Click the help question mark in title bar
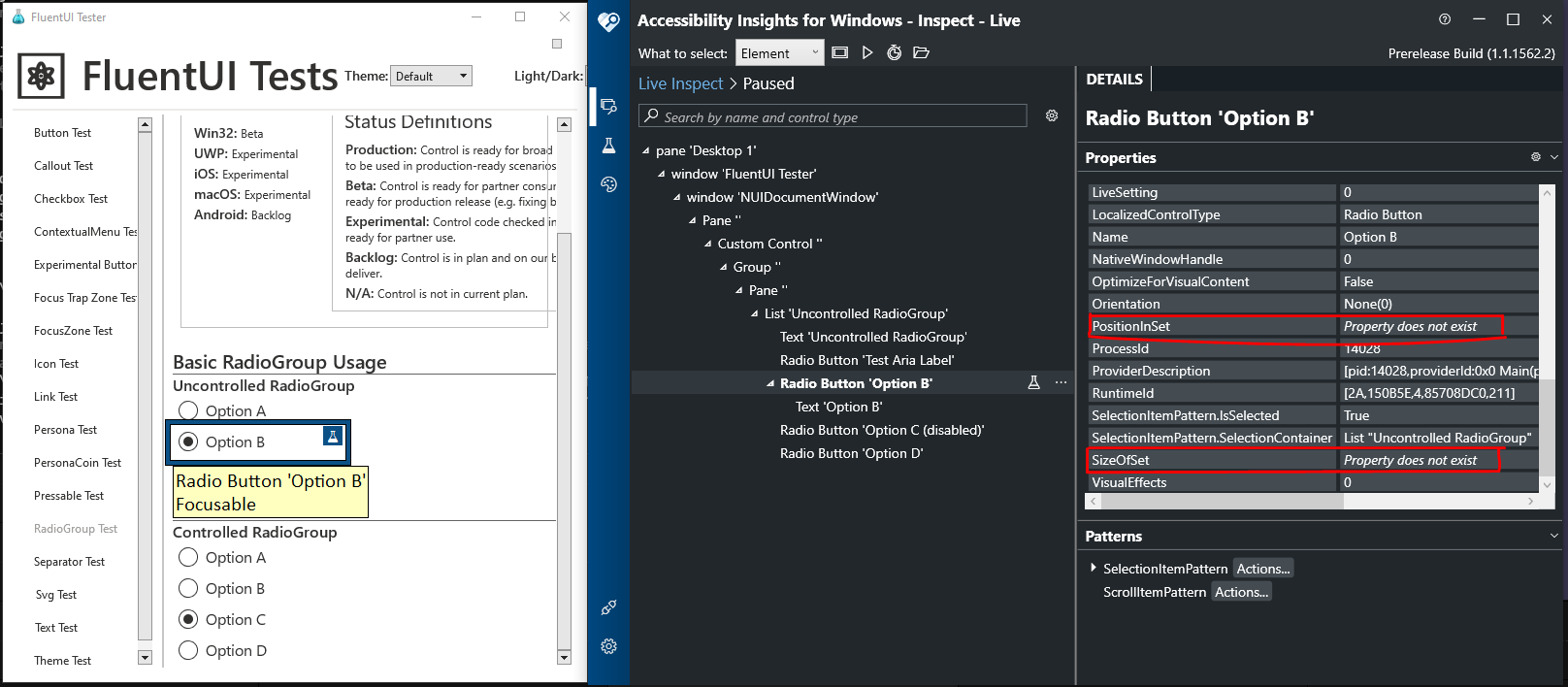The height and width of the screenshot is (687, 1568). pos(1445,19)
